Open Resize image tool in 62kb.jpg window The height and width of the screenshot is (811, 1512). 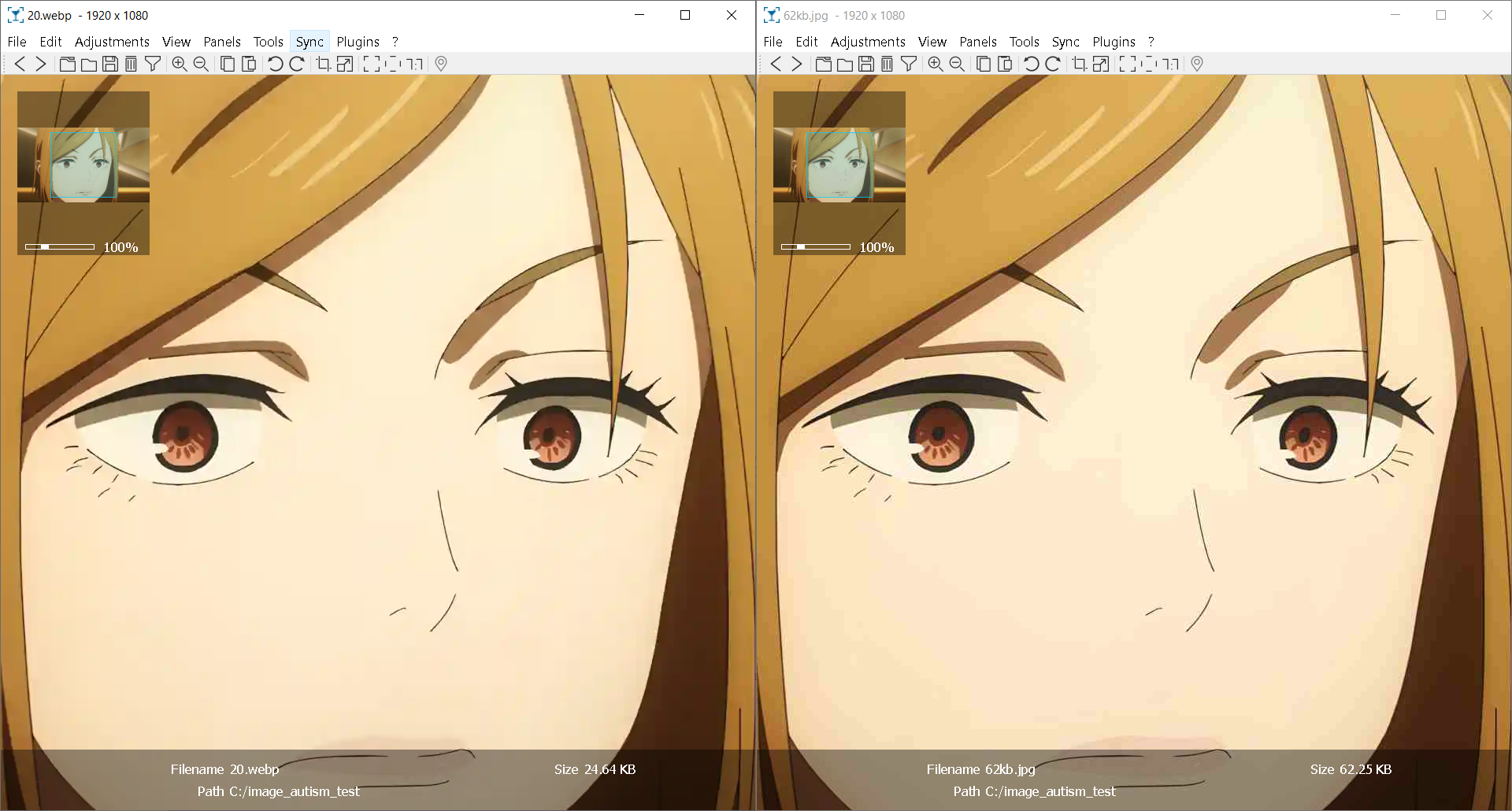click(x=1100, y=64)
